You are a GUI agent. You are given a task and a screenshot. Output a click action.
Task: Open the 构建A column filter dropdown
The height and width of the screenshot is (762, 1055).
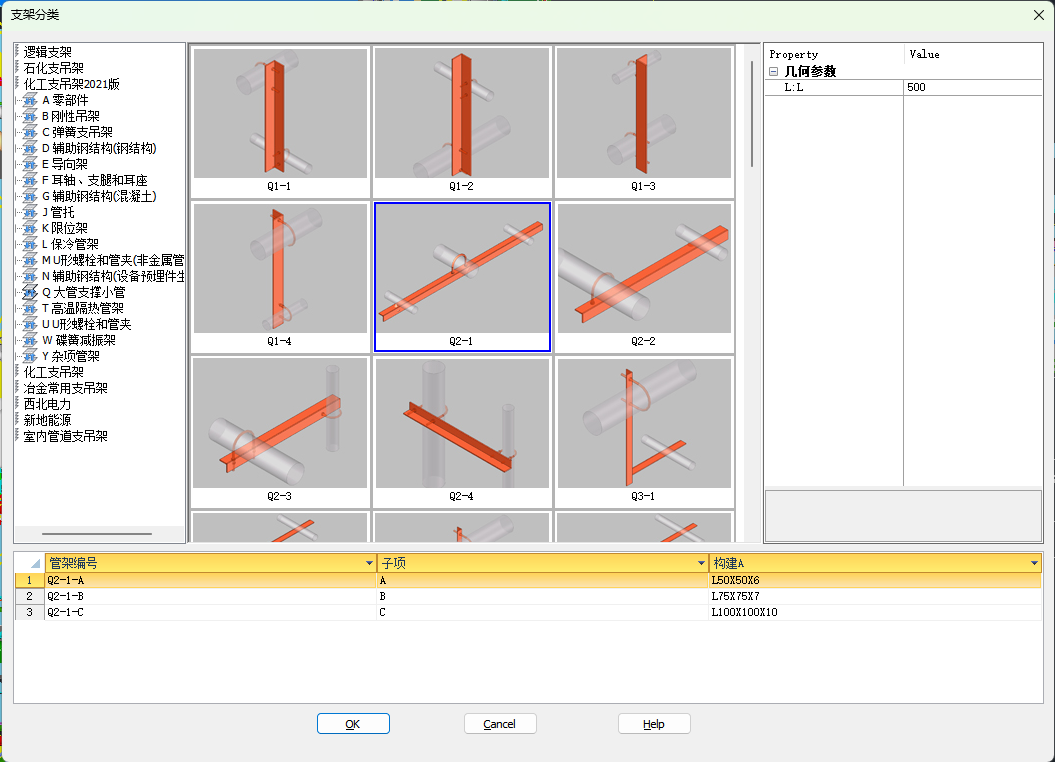click(x=1034, y=564)
